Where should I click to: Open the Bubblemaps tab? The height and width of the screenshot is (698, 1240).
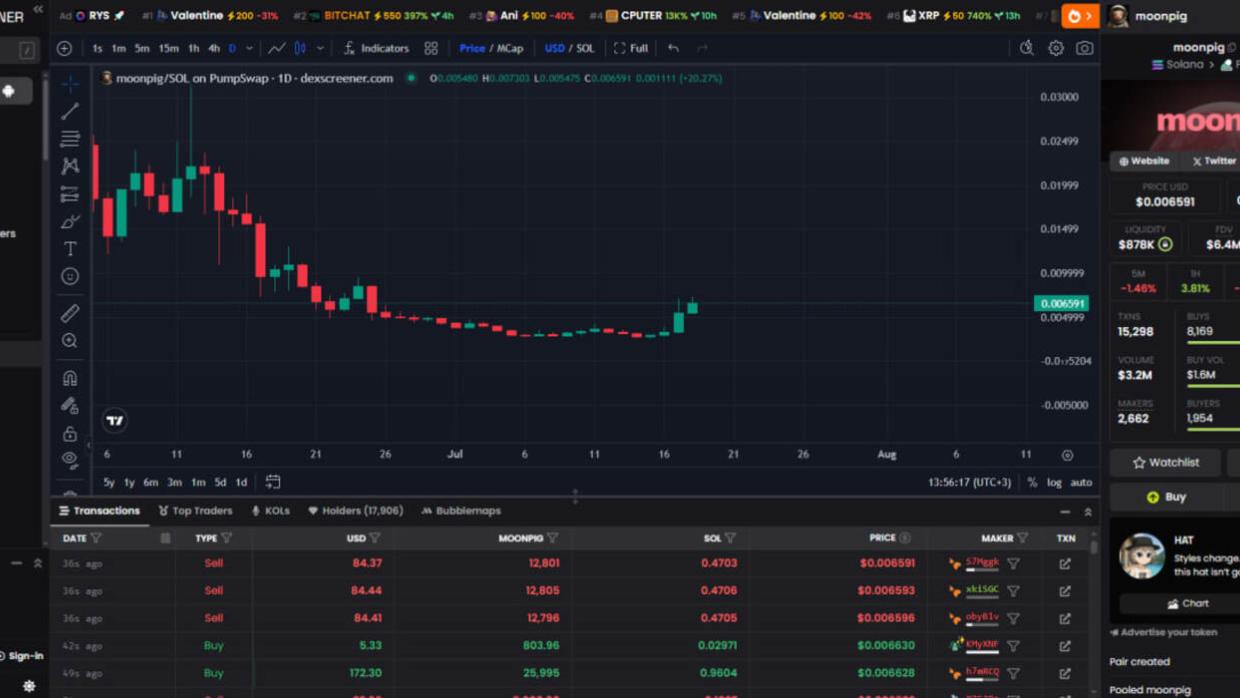pyautogui.click(x=461, y=511)
